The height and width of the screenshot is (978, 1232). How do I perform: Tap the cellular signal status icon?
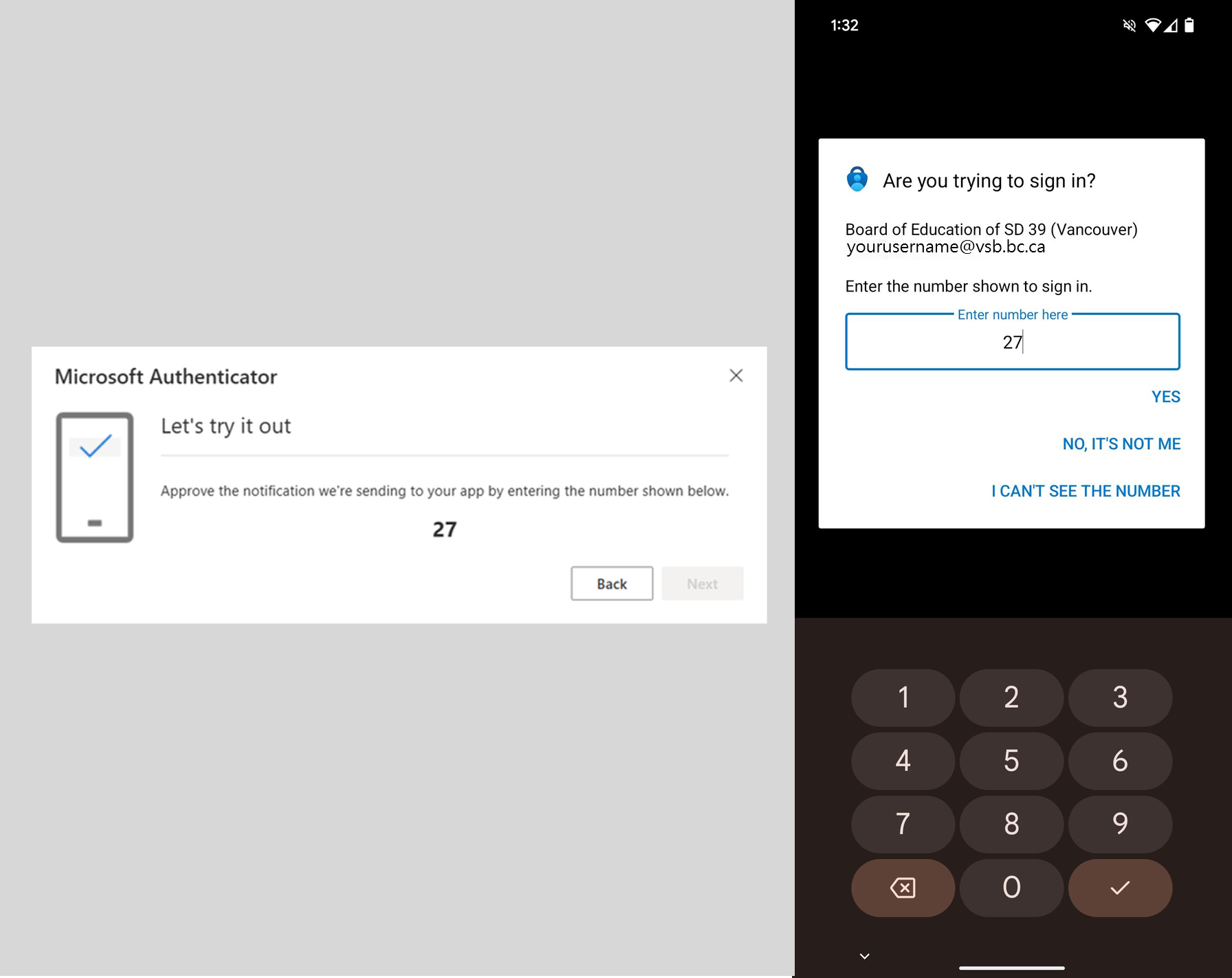1171,25
